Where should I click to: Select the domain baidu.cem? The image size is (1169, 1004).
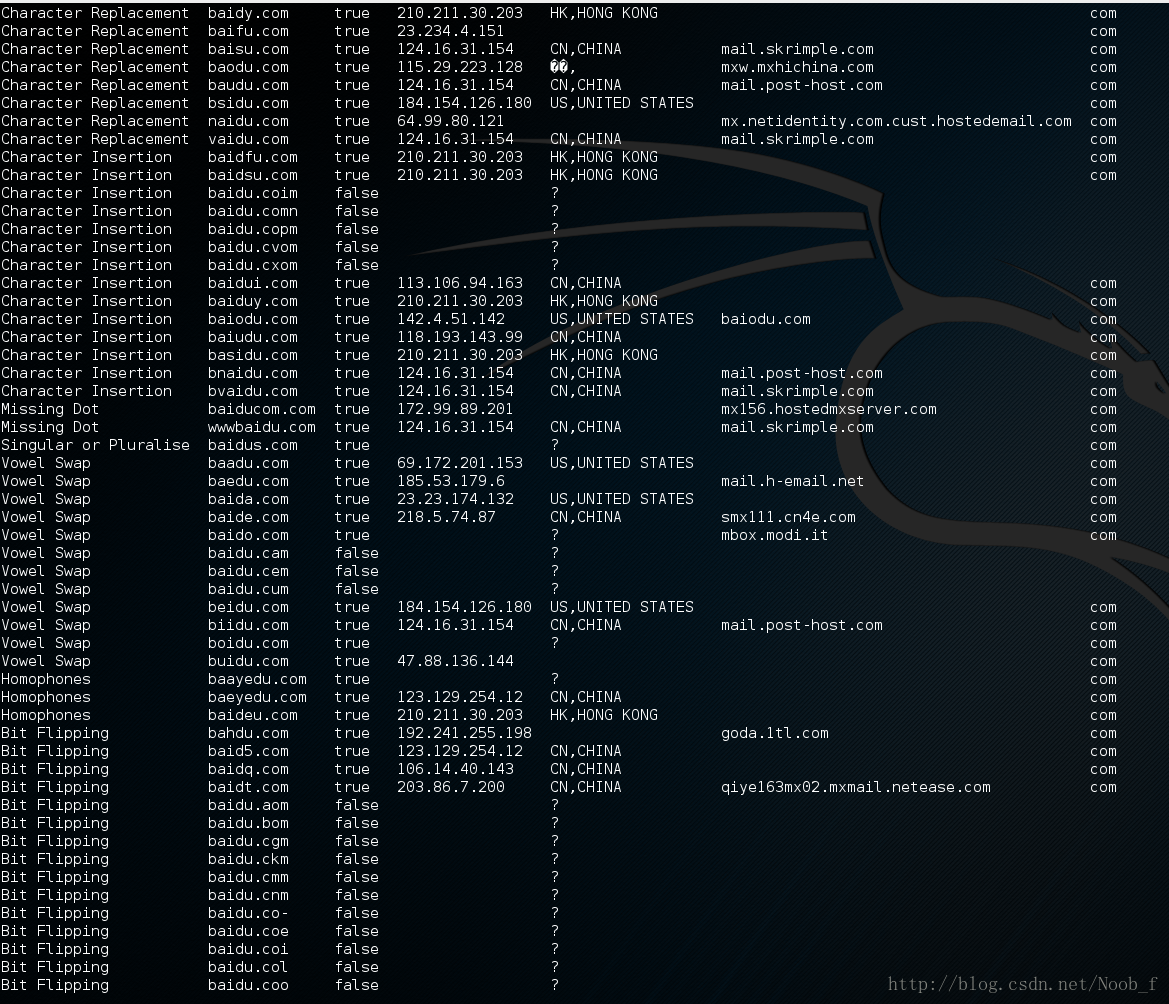point(248,571)
